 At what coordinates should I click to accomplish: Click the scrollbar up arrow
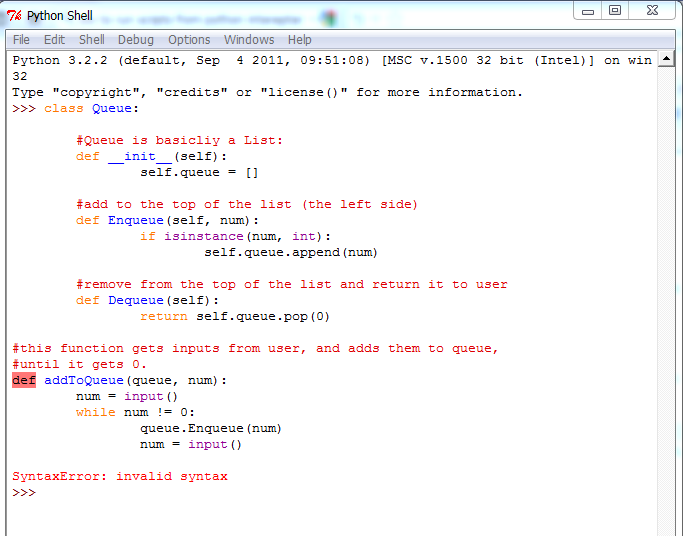coord(666,61)
